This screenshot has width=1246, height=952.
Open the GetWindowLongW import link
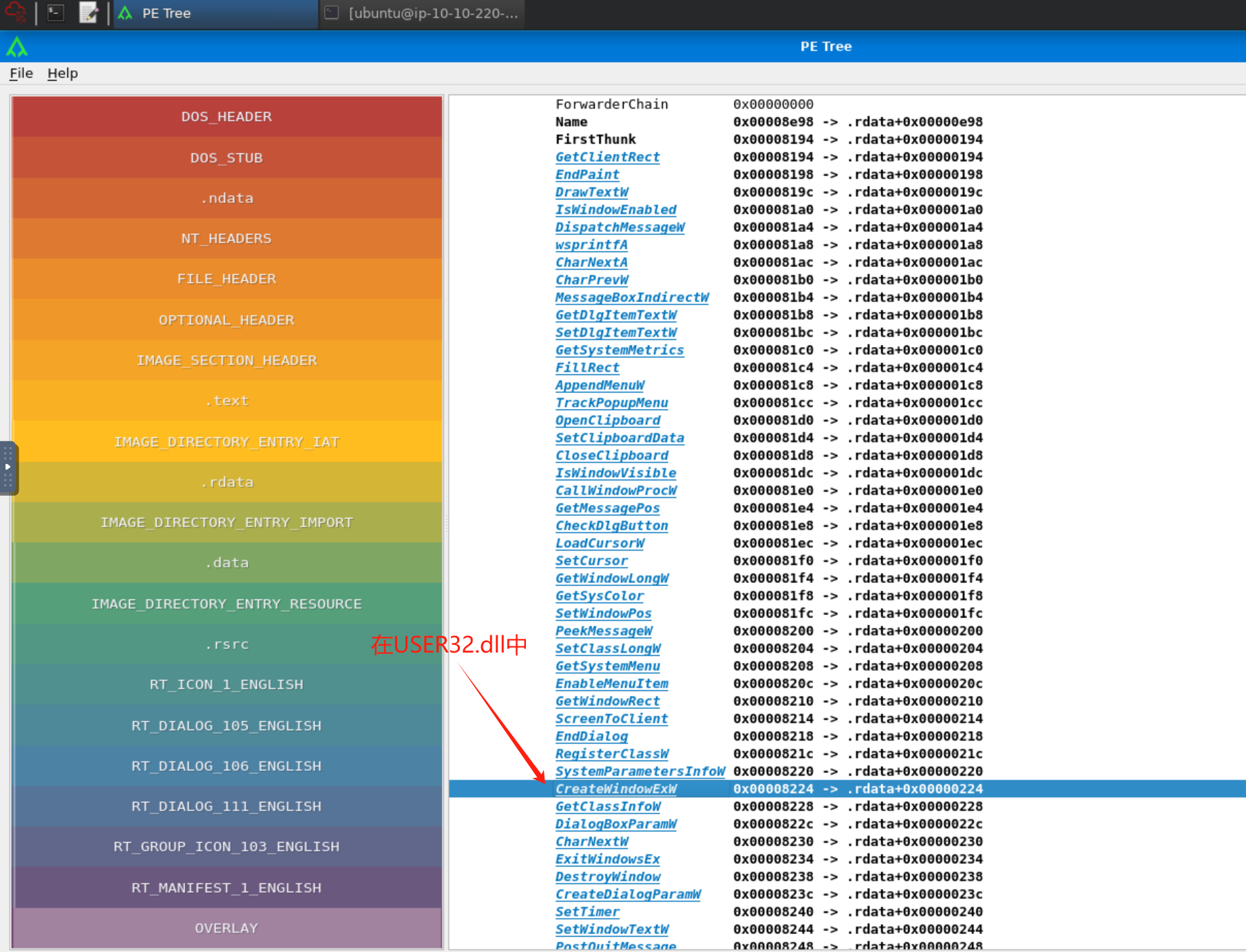pyautogui.click(x=611, y=578)
